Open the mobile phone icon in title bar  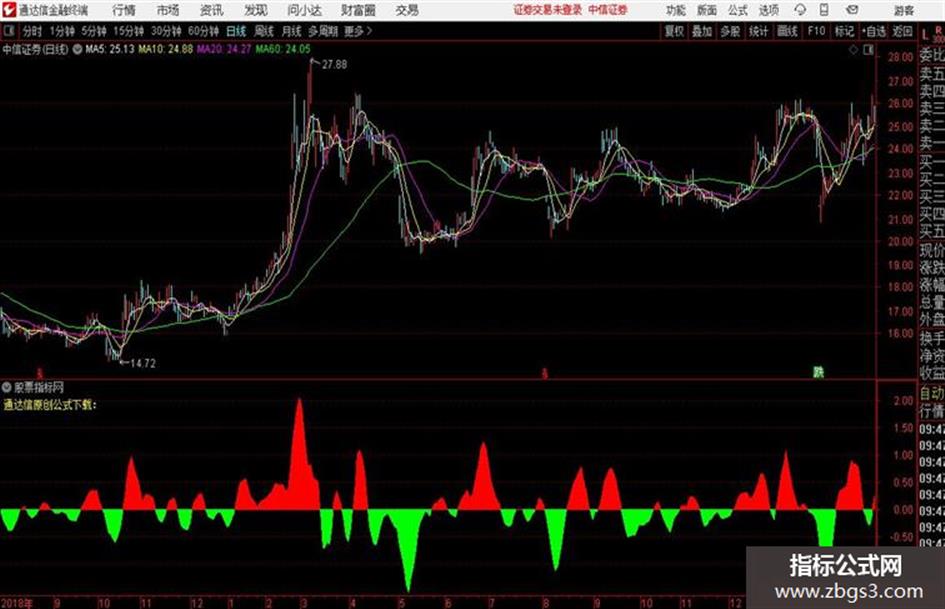click(x=824, y=10)
